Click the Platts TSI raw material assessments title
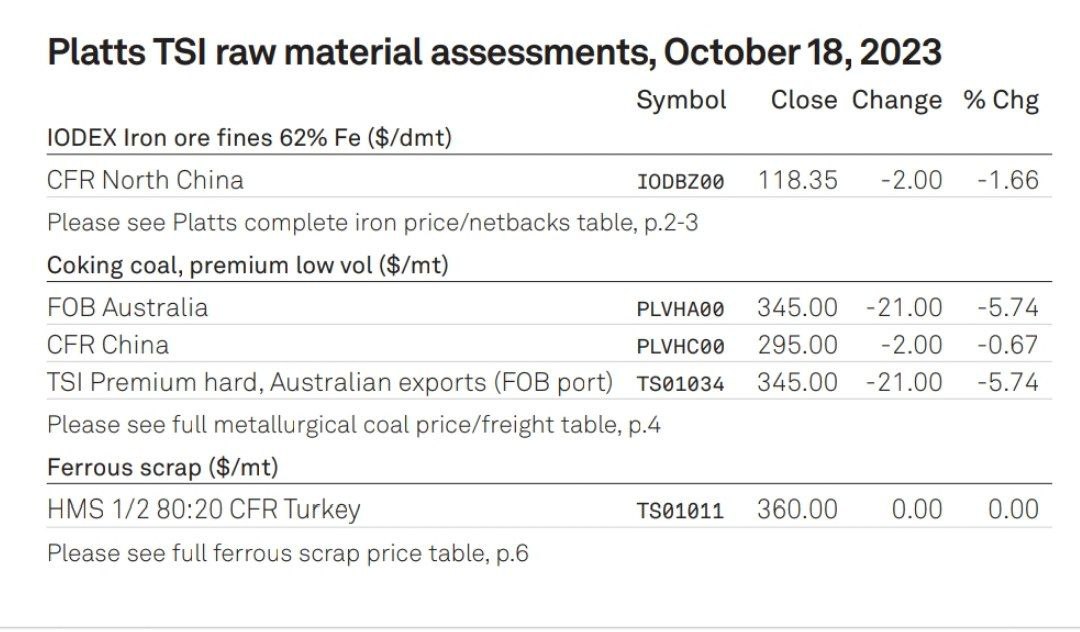 pos(494,53)
